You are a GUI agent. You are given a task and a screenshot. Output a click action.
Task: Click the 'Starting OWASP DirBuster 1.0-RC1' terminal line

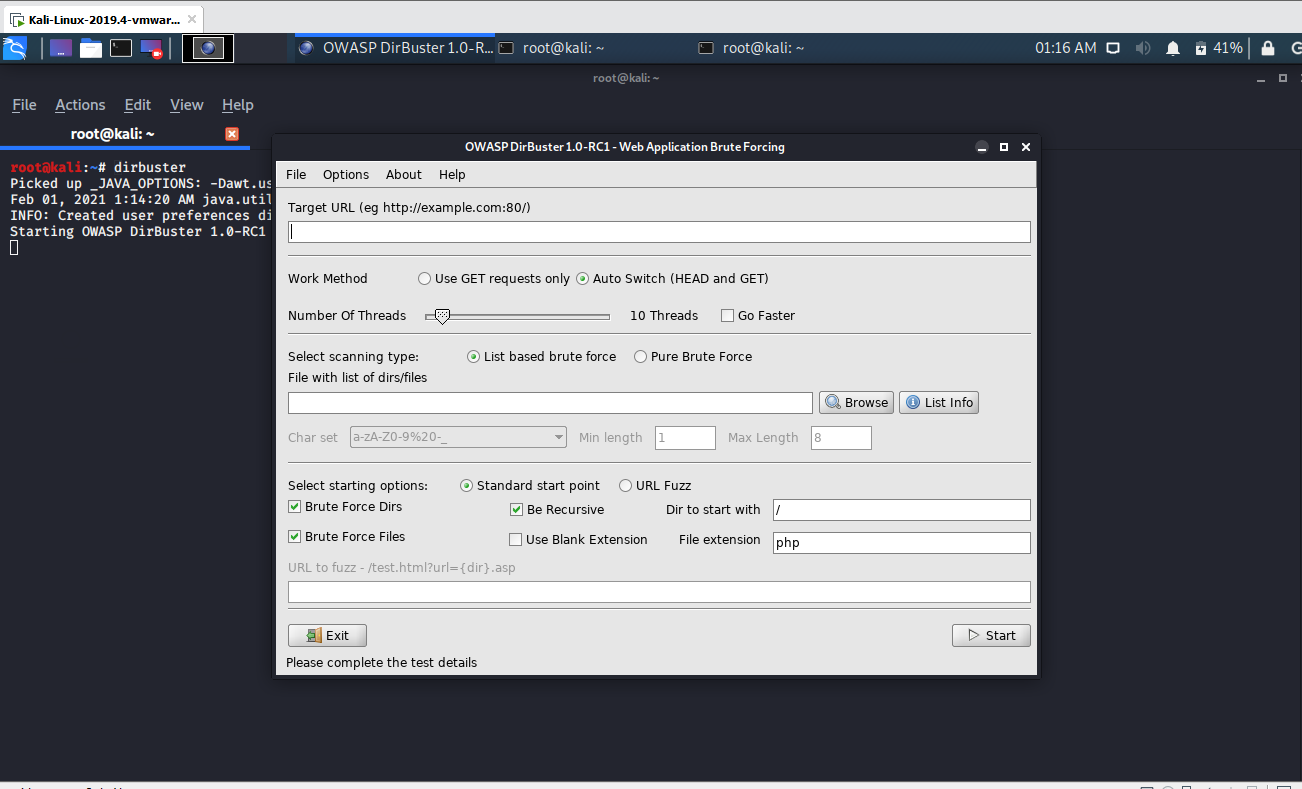(138, 232)
